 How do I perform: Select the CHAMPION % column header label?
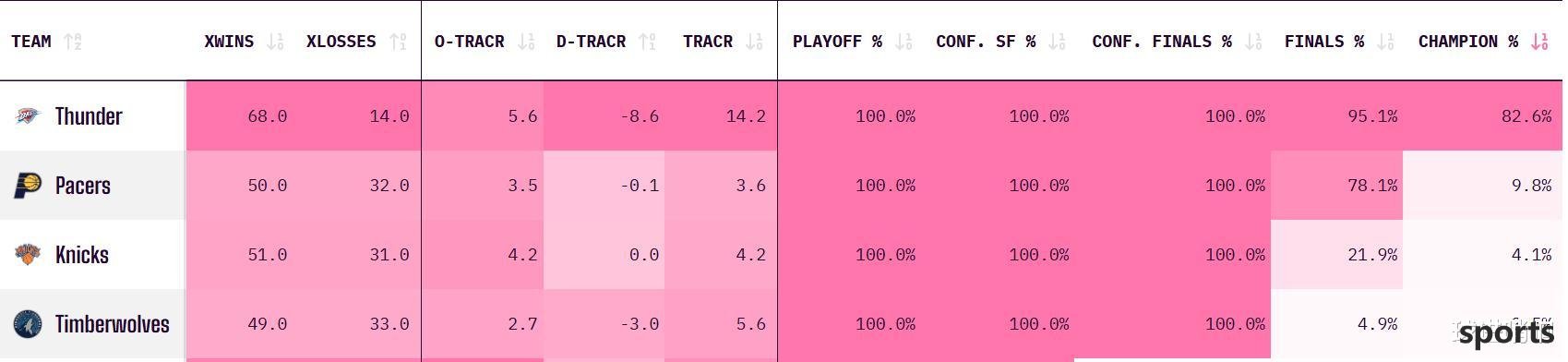[x=1467, y=42]
